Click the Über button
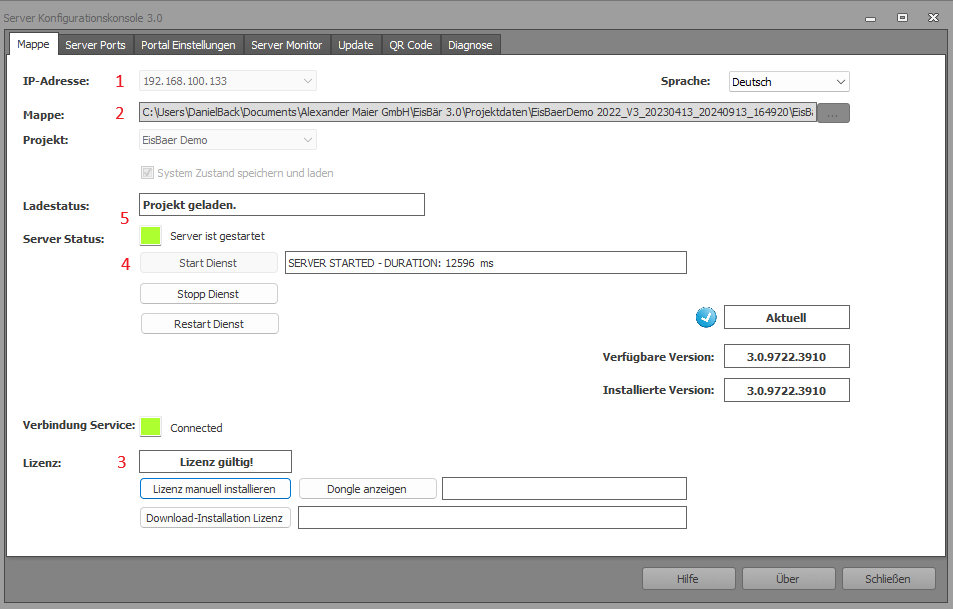 (x=788, y=579)
